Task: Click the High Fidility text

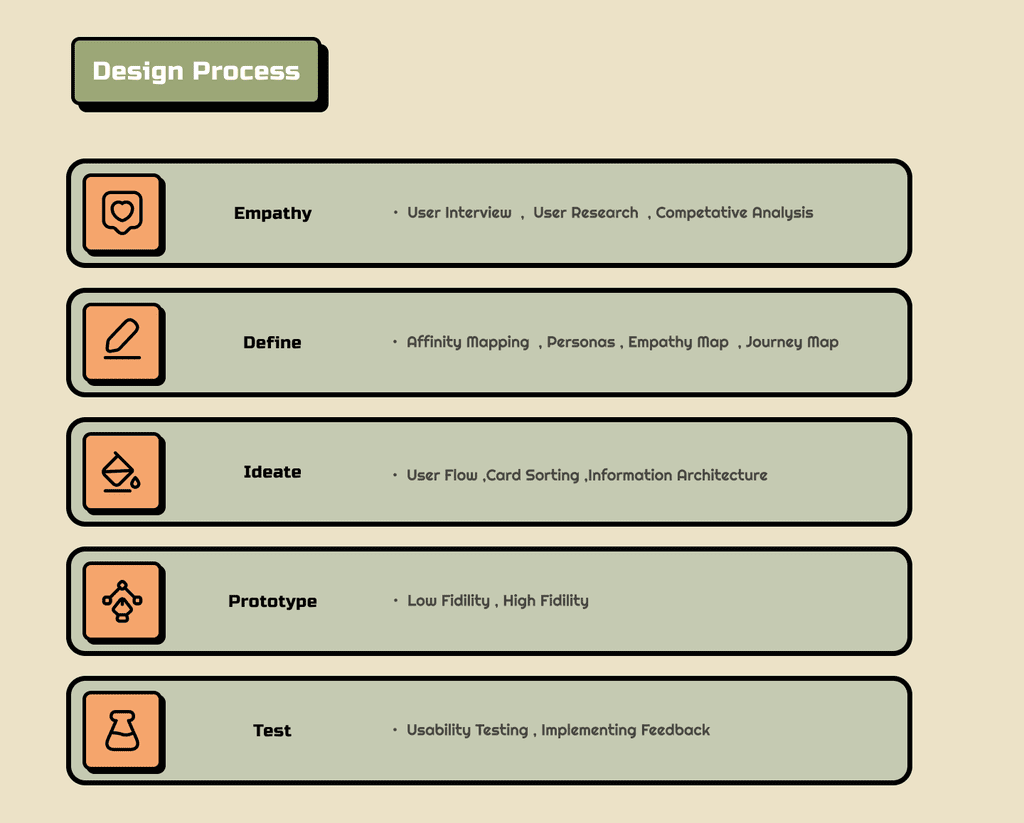Action: tap(545, 601)
